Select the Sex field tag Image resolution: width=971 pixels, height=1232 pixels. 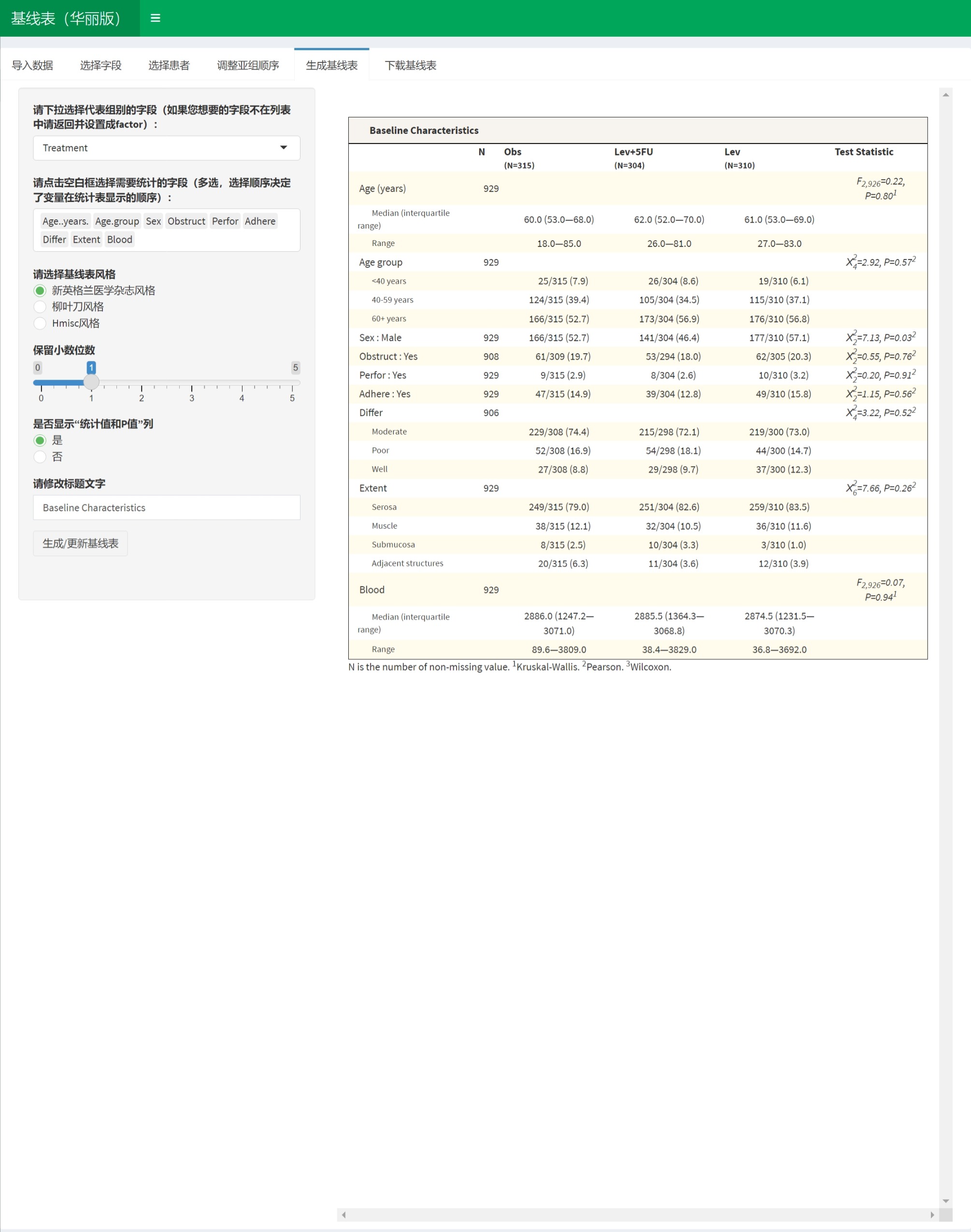click(x=154, y=221)
